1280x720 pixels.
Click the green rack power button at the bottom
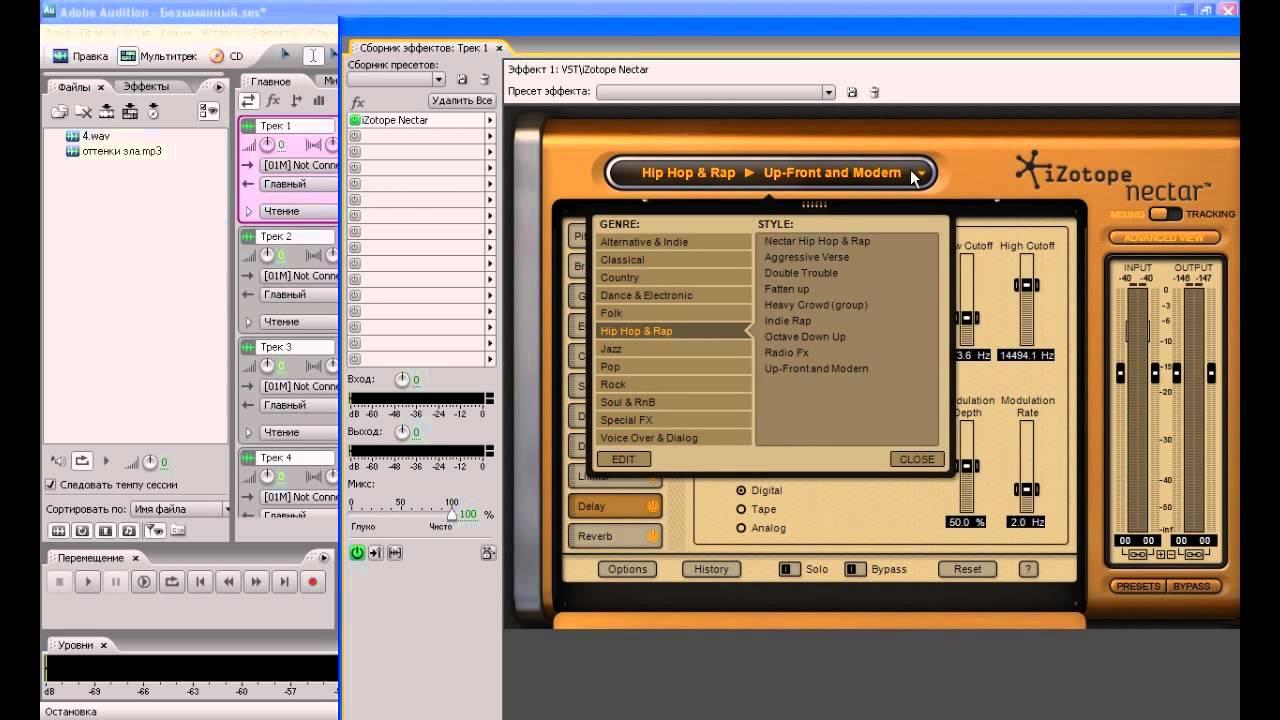coord(356,553)
